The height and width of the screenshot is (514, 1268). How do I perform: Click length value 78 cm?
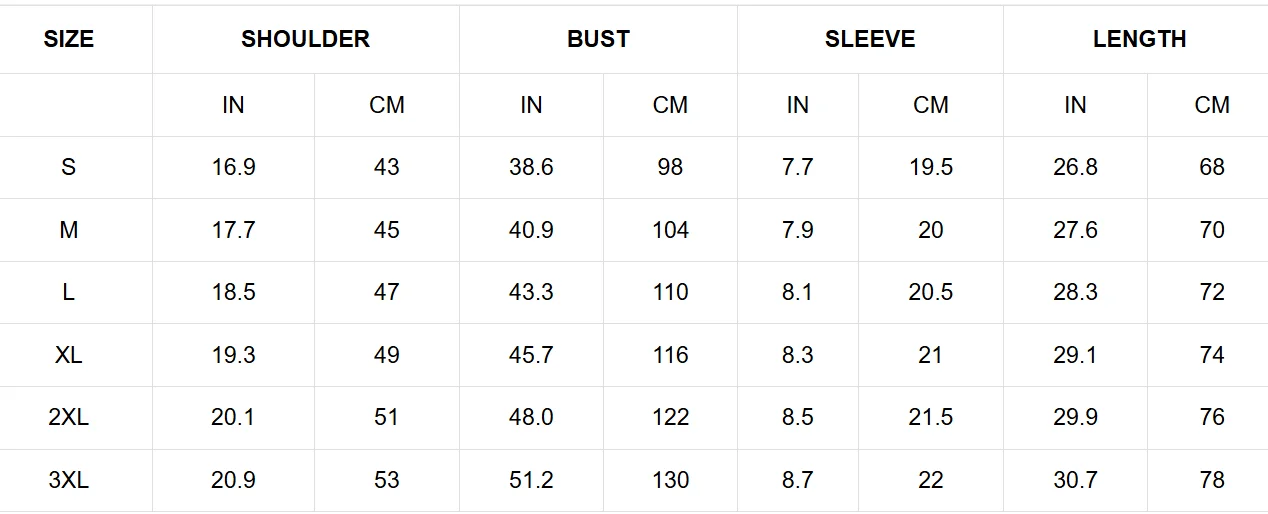(1212, 480)
